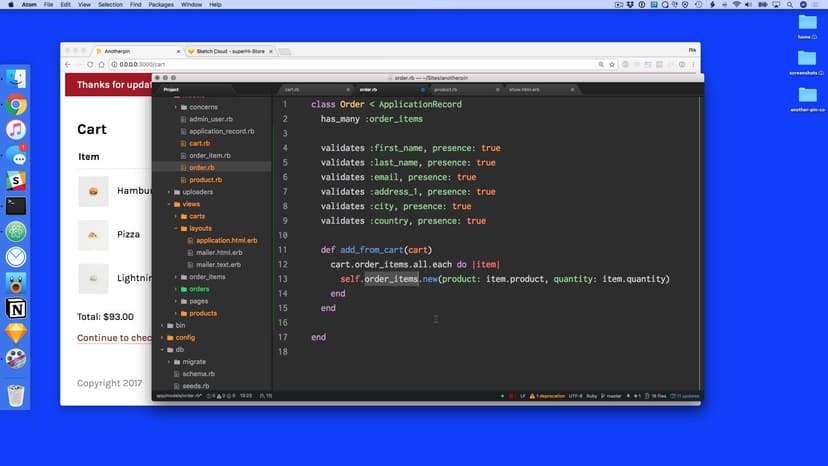Launch iTunes from the dock
The image size is (828, 466).
pyautogui.click(x=16, y=129)
